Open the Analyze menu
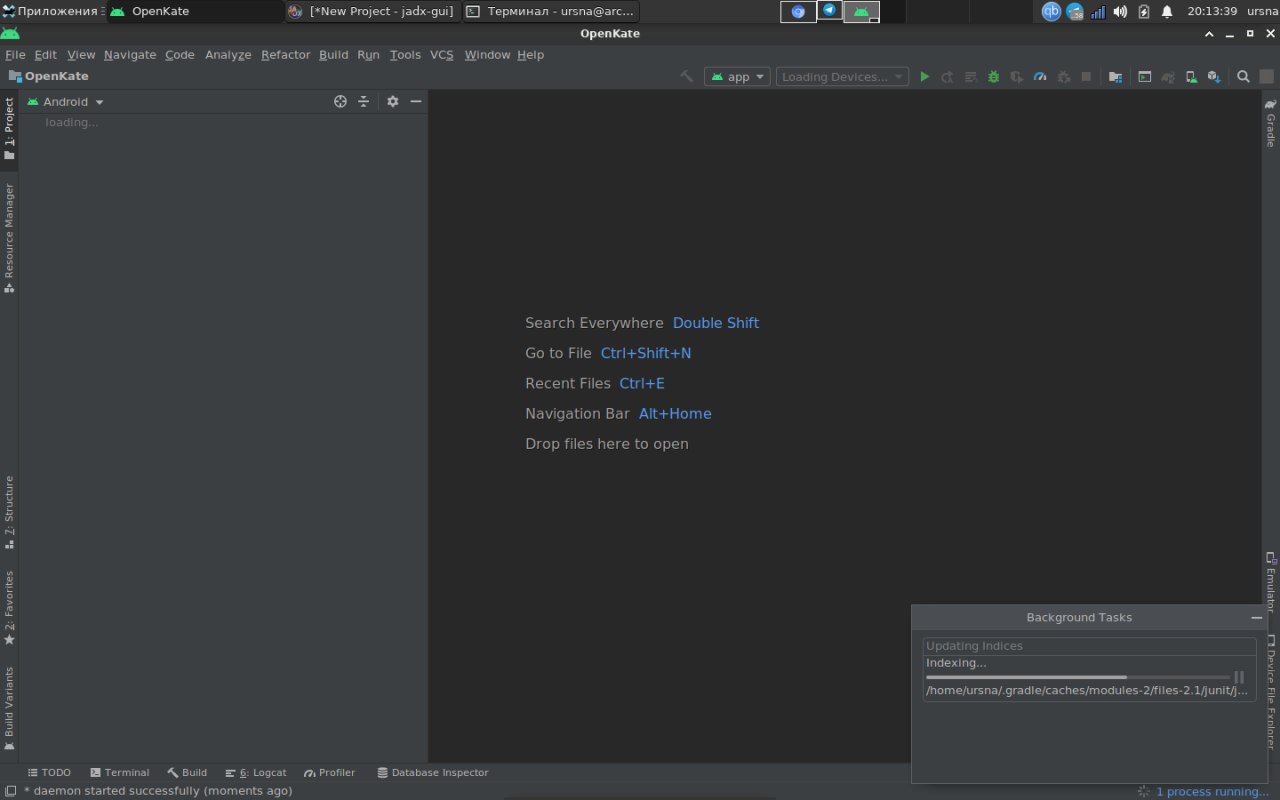Viewport: 1280px width, 800px height. tap(228, 55)
